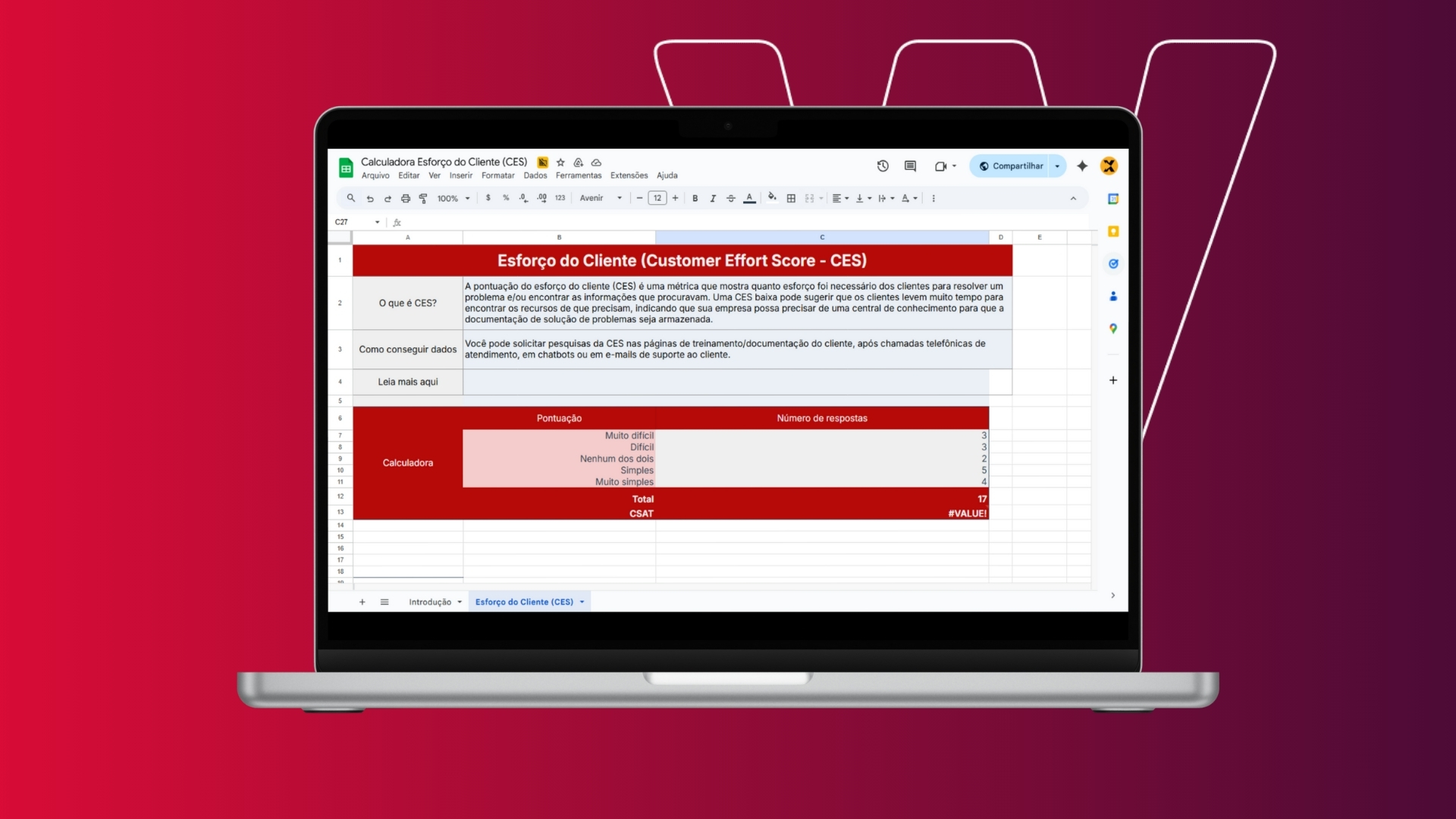The width and height of the screenshot is (1456, 819).
Task: Click the print icon
Action: pos(406,199)
